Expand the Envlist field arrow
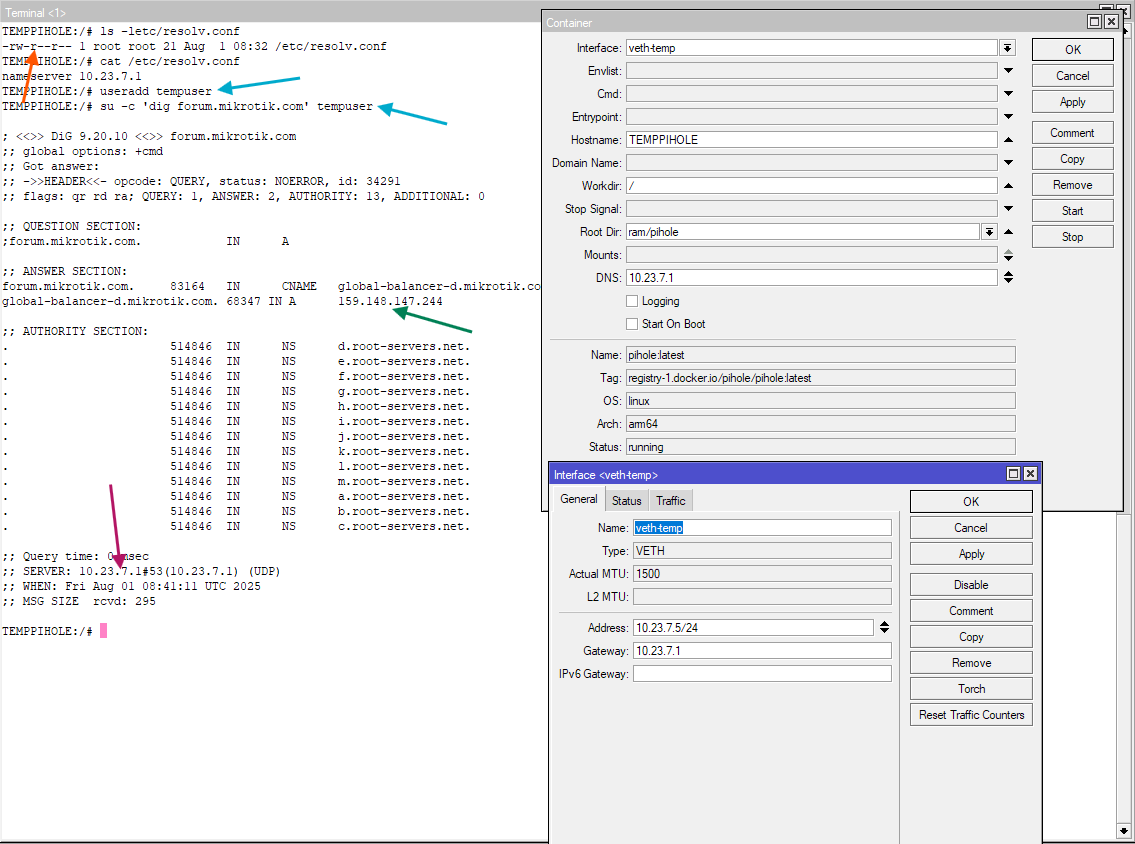The height and width of the screenshot is (844, 1135). [1008, 71]
